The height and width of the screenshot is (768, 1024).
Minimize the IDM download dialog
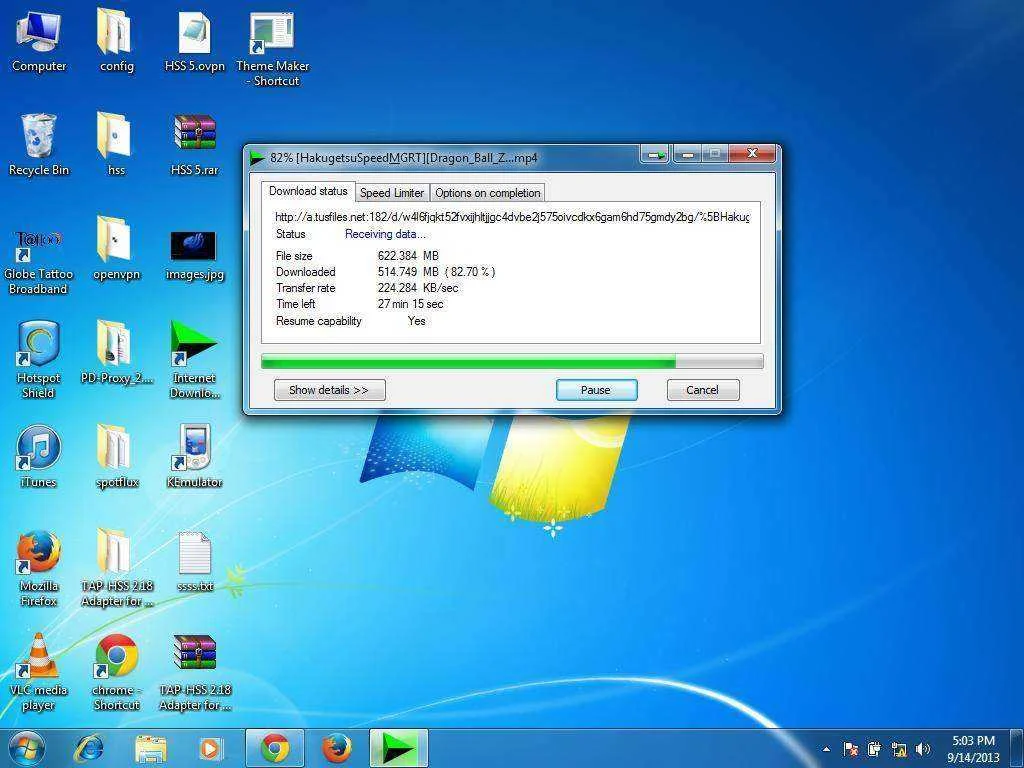[687, 154]
